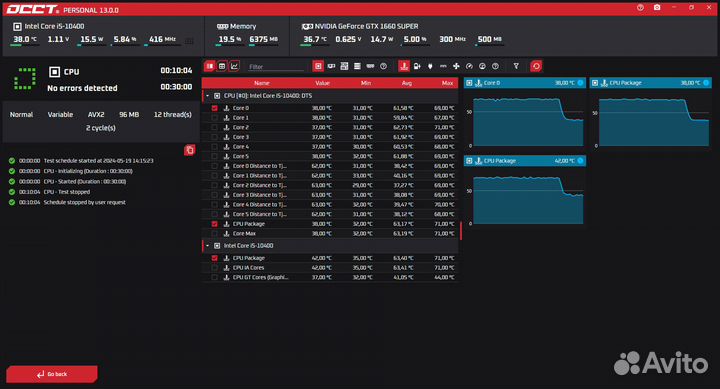Click the 'Schedule stopped by user request' entry
The image size is (720, 389).
pyautogui.click(x=84, y=202)
